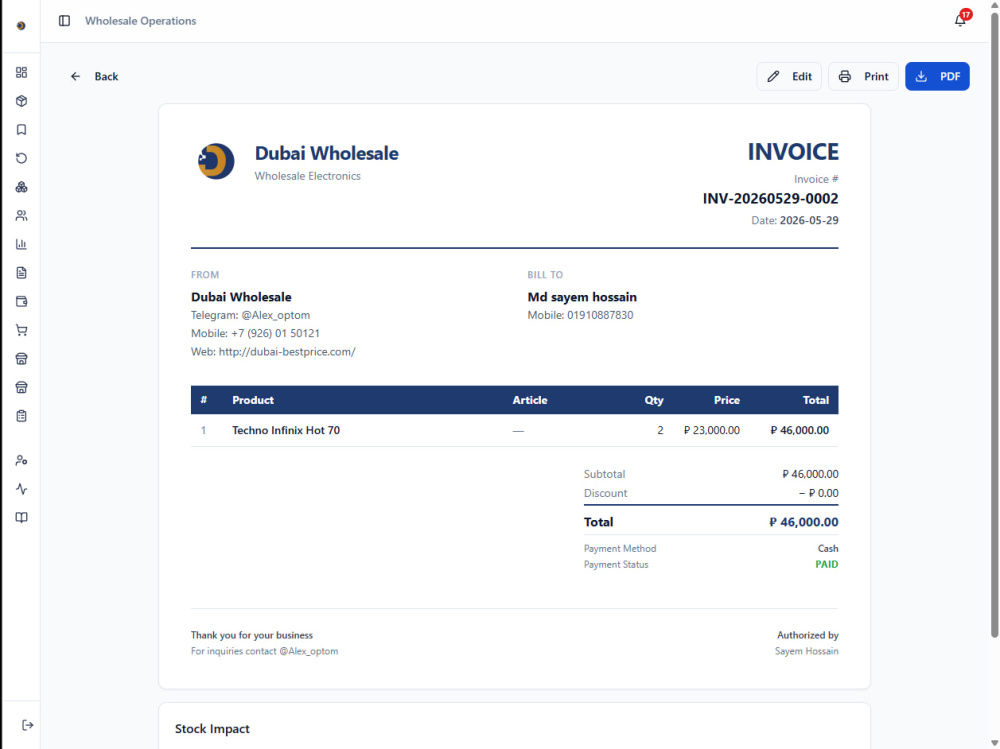Viewport: 1000px width, 749px height.
Task: Open the dashboard grid icon in sidebar
Action: (21, 72)
